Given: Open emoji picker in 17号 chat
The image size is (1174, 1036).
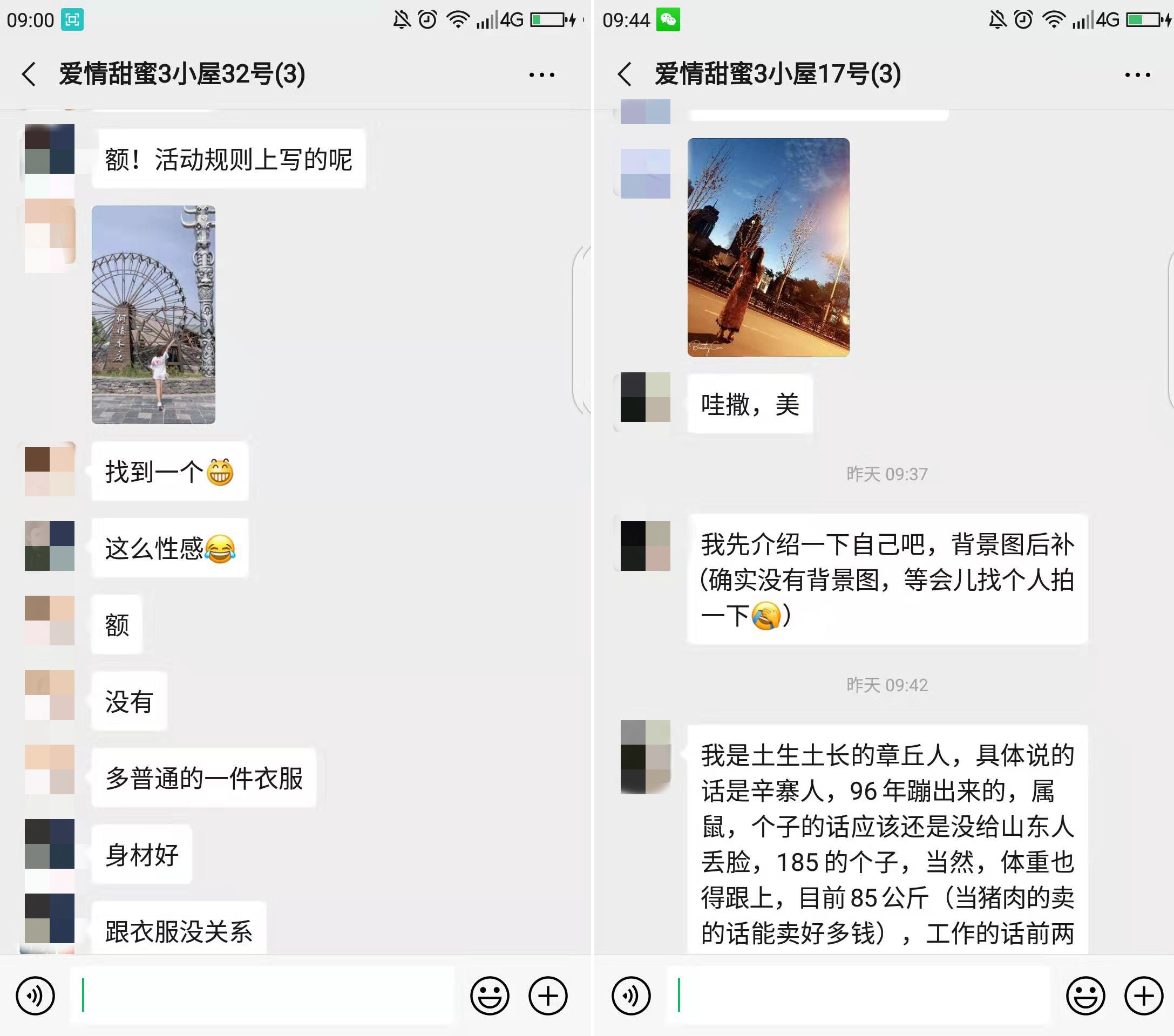Looking at the screenshot, I should (x=1085, y=996).
